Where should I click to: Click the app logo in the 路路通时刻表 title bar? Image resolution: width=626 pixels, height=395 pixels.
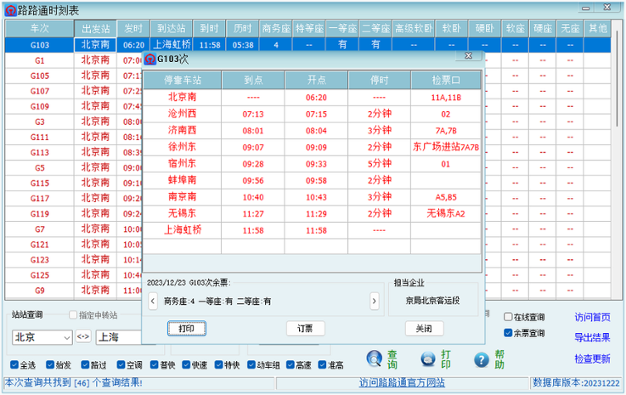[x=11, y=10]
